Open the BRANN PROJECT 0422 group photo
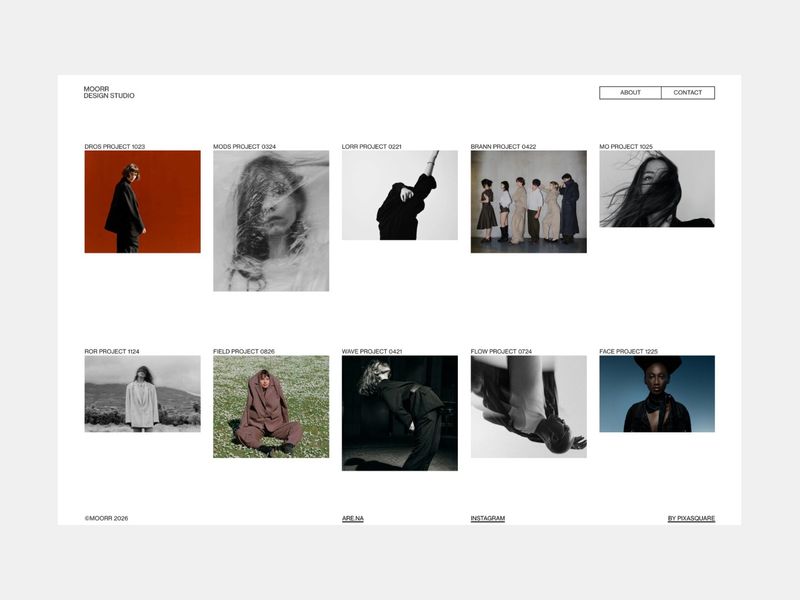The width and height of the screenshot is (800, 600). click(529, 202)
